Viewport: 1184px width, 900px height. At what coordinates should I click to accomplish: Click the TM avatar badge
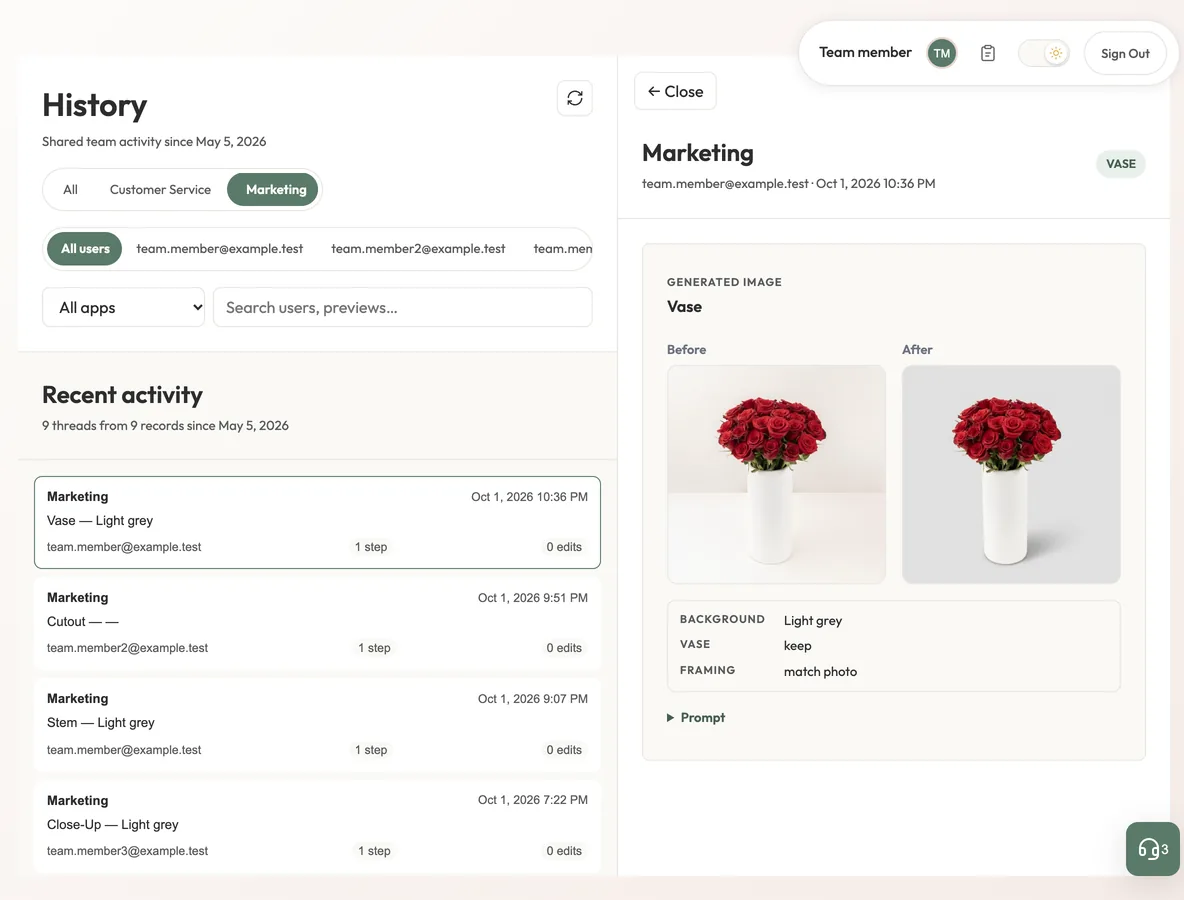click(x=942, y=53)
